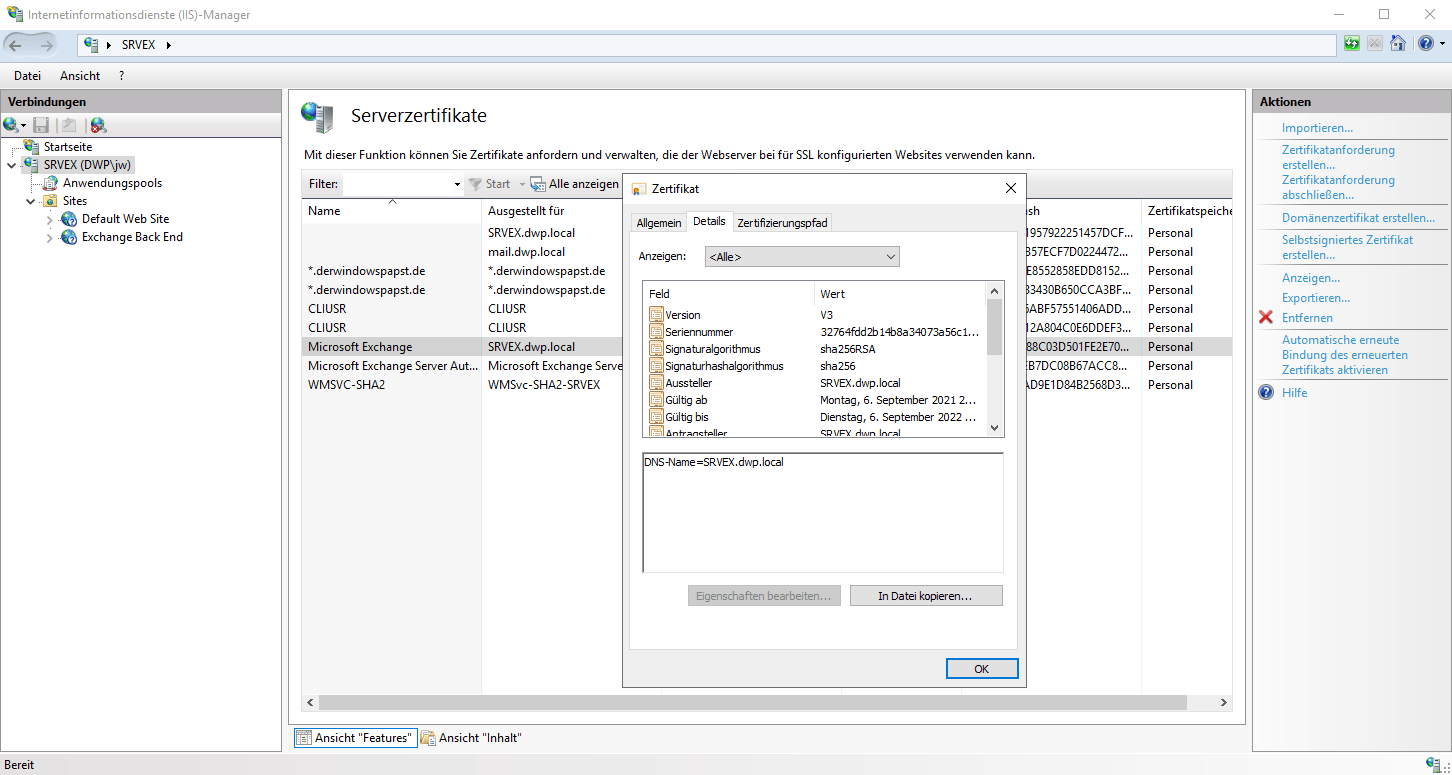
Task: Click the Hilfe question mark icon in Aktionen
Action: (x=1266, y=393)
